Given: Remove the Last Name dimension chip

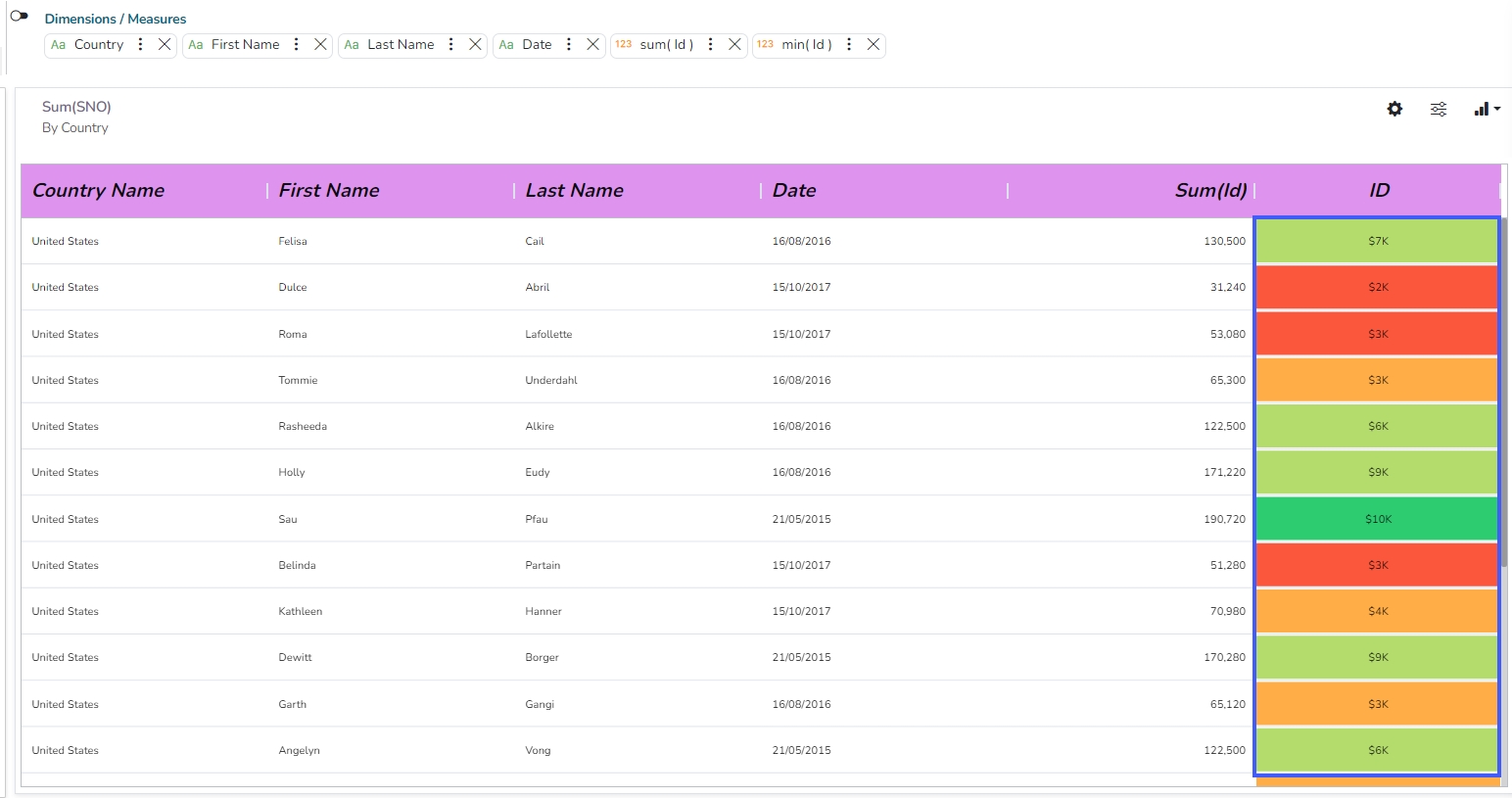Looking at the screenshot, I should (x=475, y=45).
